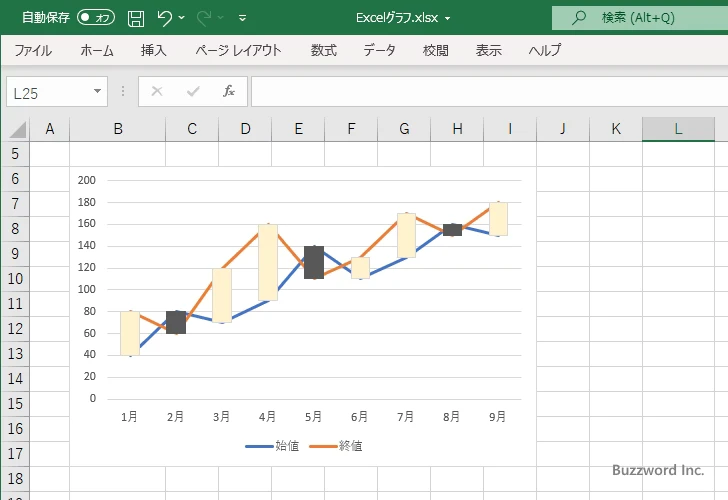The height and width of the screenshot is (500, 728).
Task: Open the ファイル tab
Action: [33, 50]
